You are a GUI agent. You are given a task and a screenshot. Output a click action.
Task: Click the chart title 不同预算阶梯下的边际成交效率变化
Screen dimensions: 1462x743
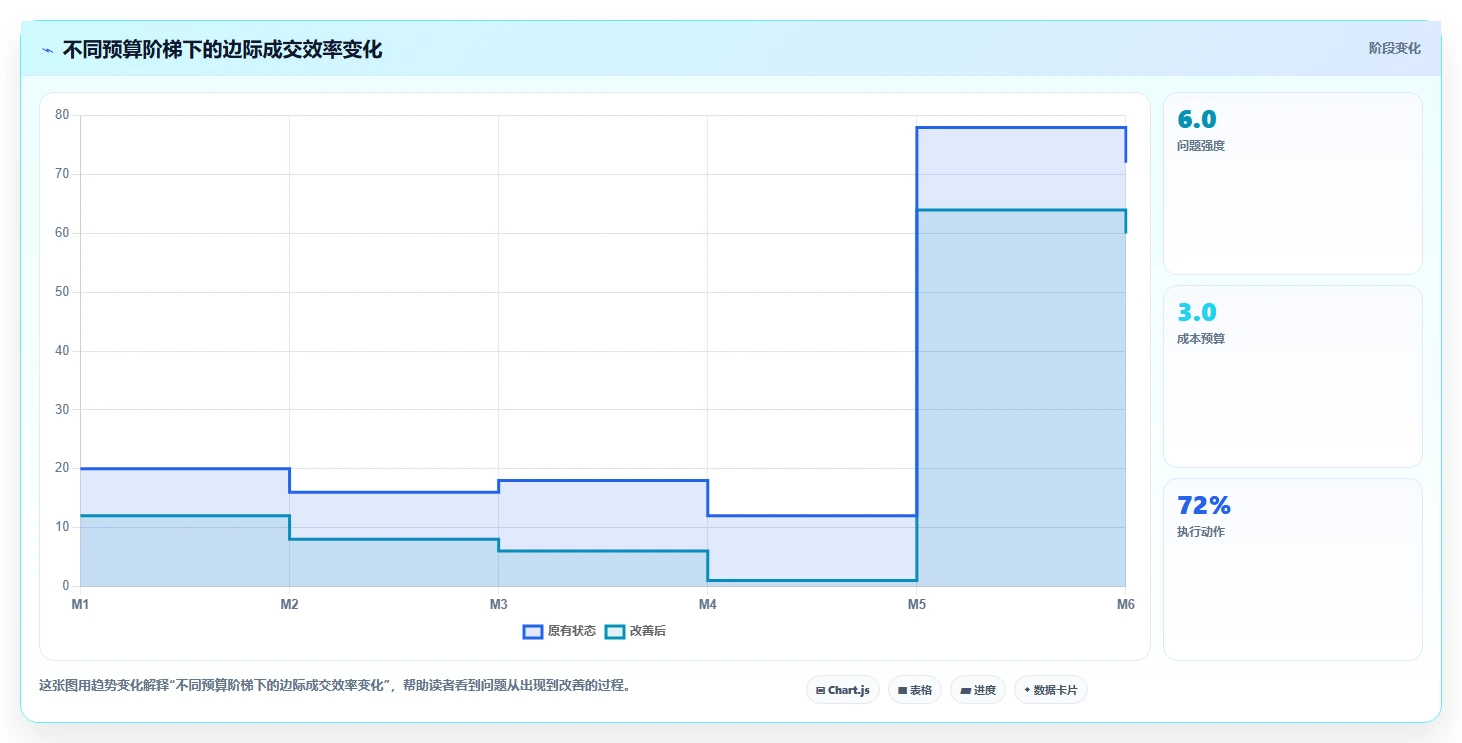222,50
